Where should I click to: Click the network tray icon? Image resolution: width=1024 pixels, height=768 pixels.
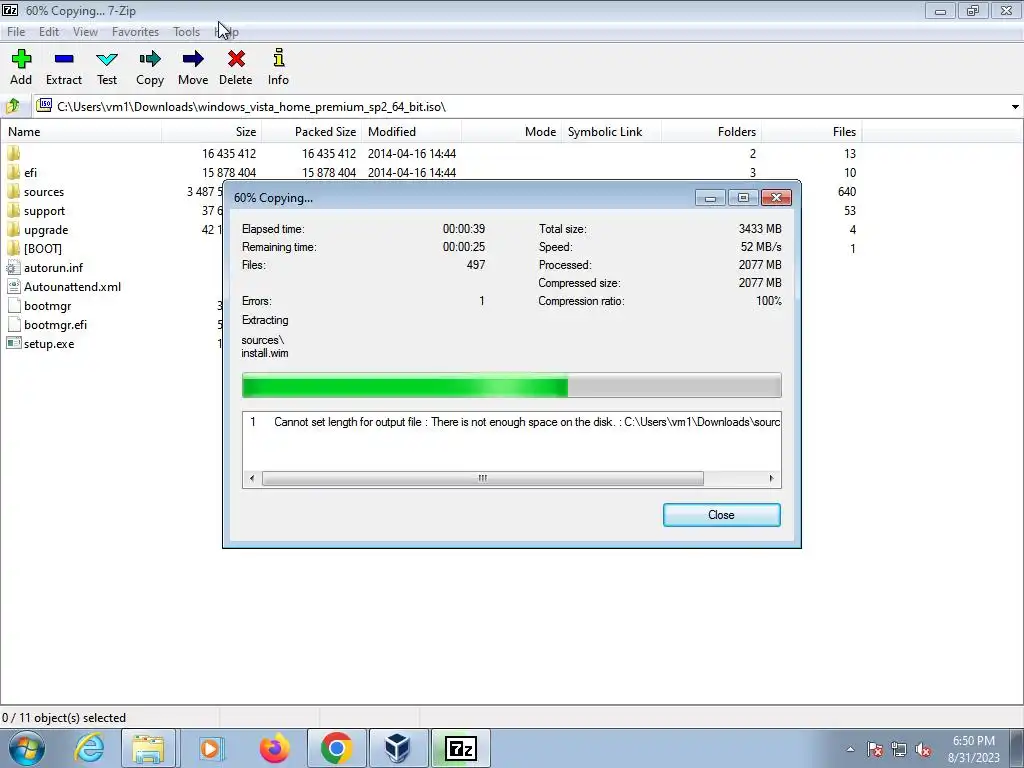[x=899, y=750]
